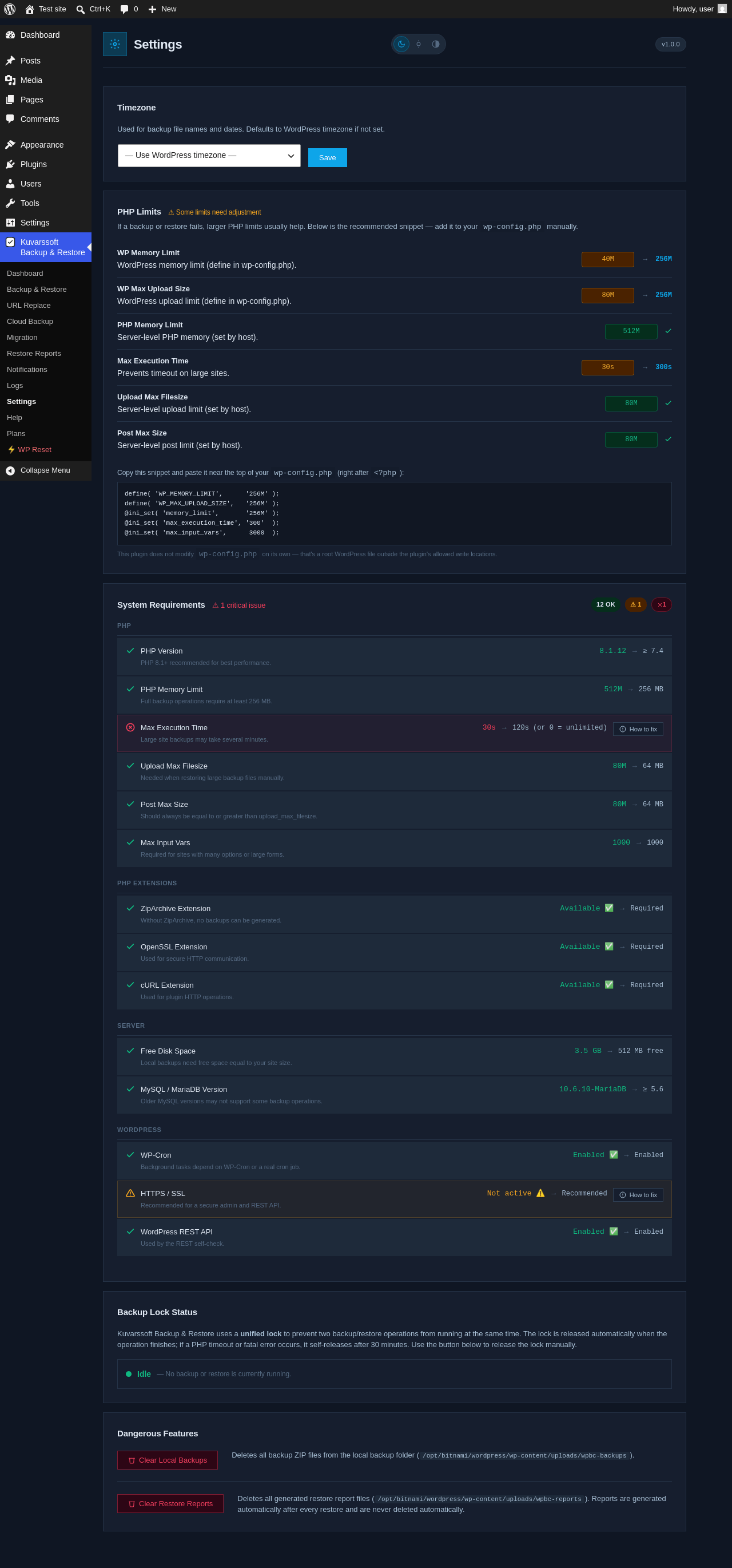Click the 12 OK status badge
This screenshot has width=732, height=1568.
[x=606, y=604]
